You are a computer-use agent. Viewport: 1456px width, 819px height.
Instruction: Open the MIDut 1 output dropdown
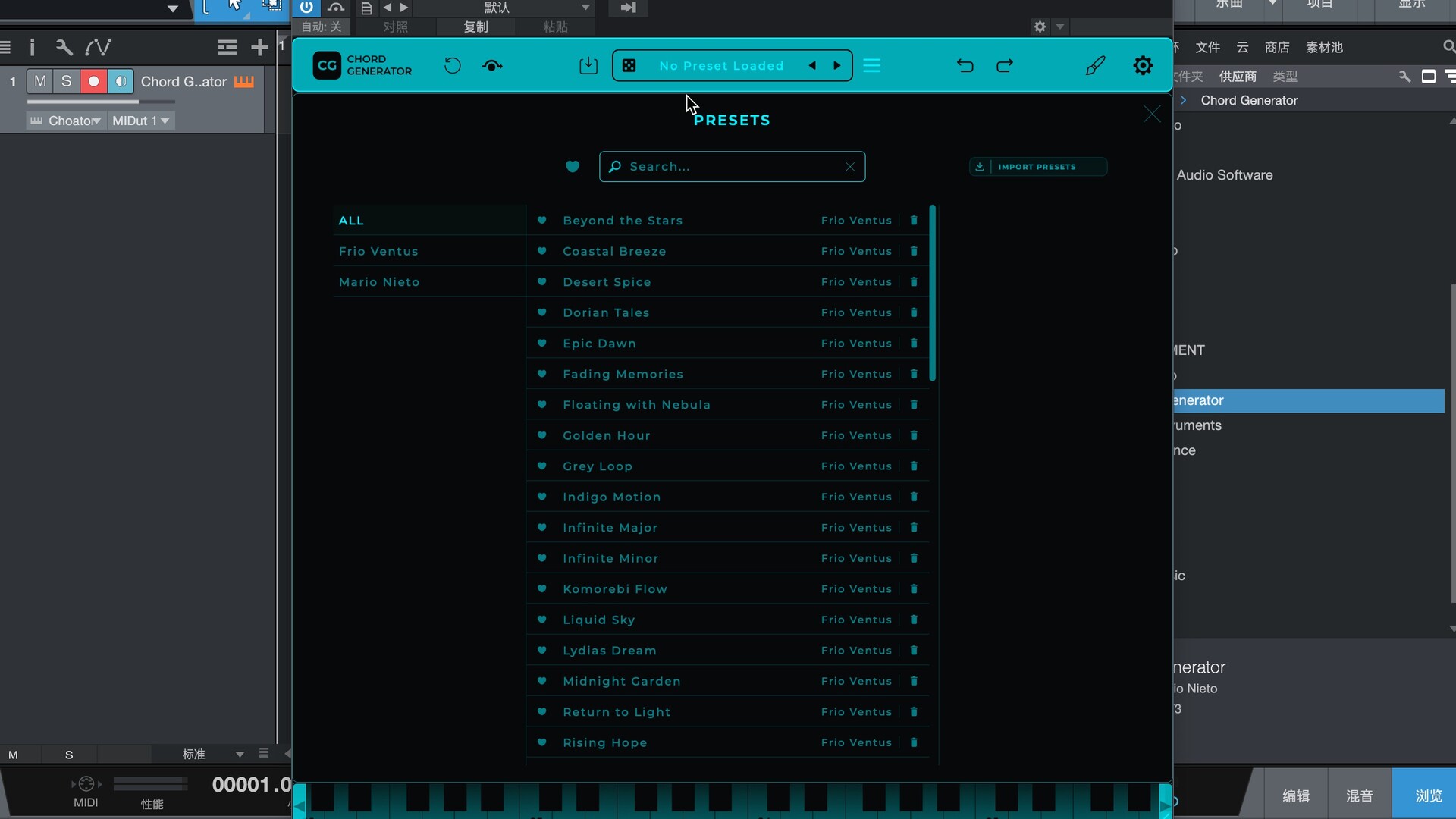click(141, 121)
